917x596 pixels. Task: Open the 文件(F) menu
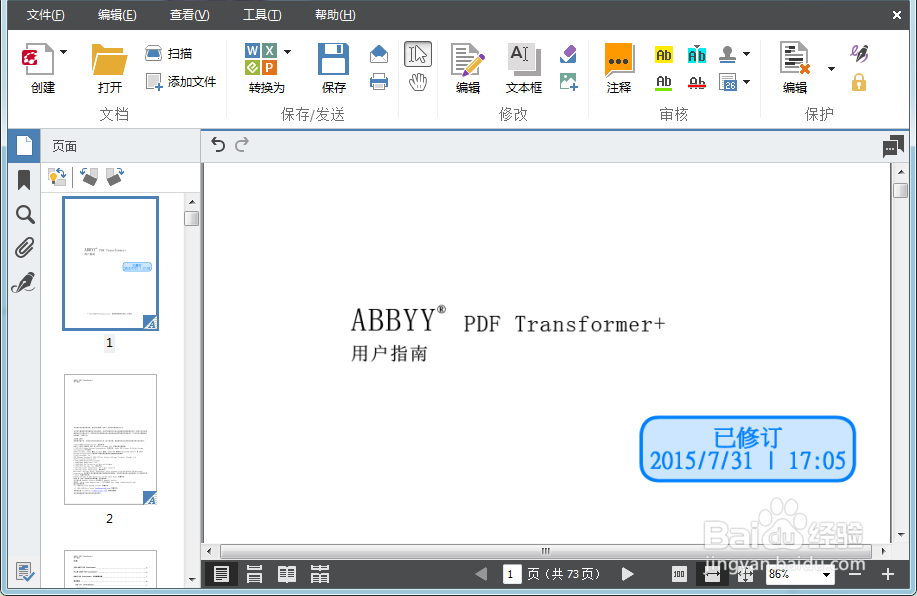click(46, 15)
